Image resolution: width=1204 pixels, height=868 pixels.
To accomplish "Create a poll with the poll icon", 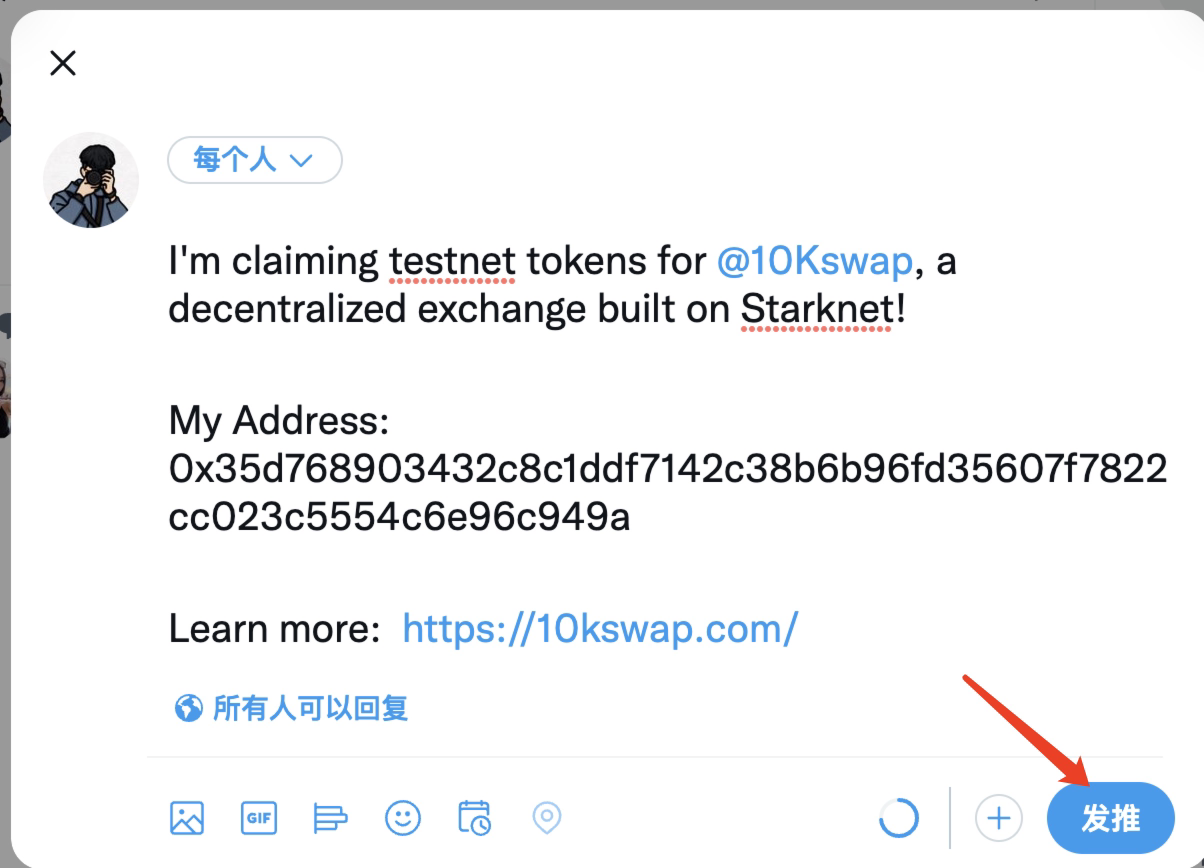I will (x=330, y=818).
